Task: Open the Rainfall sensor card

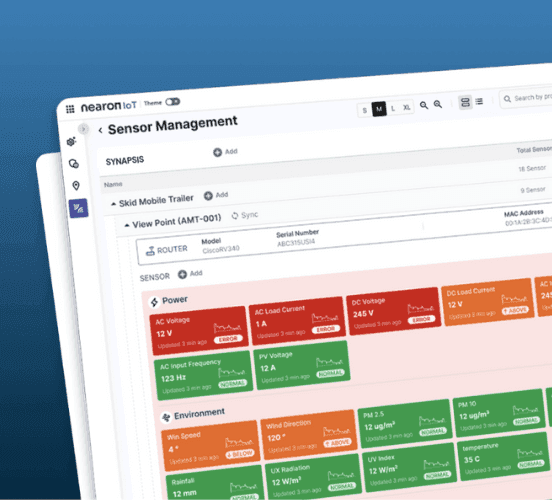Action: (x=215, y=483)
